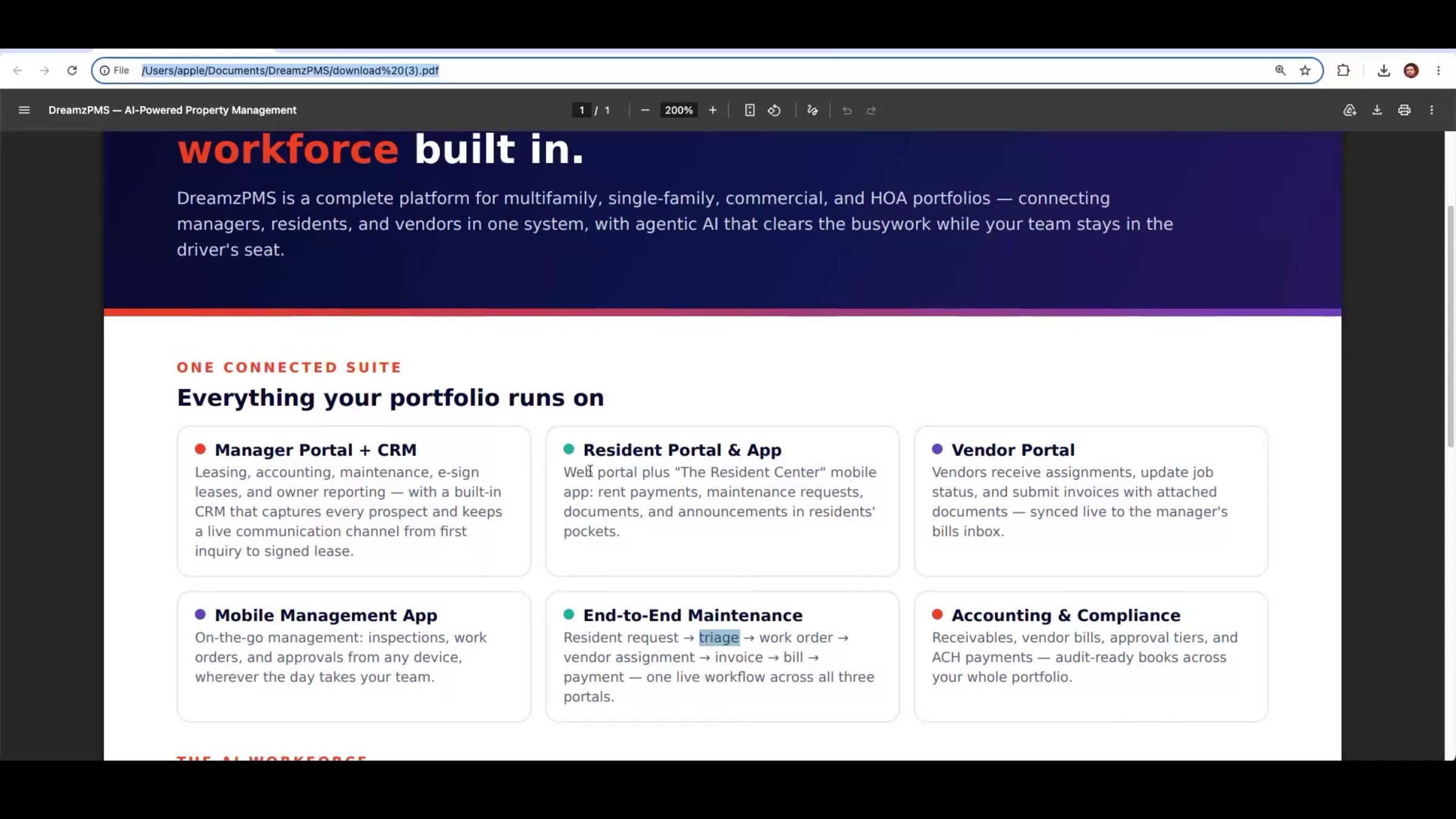Click the 'Mobile Management App' card title
The image size is (1456, 819).
pos(326,615)
